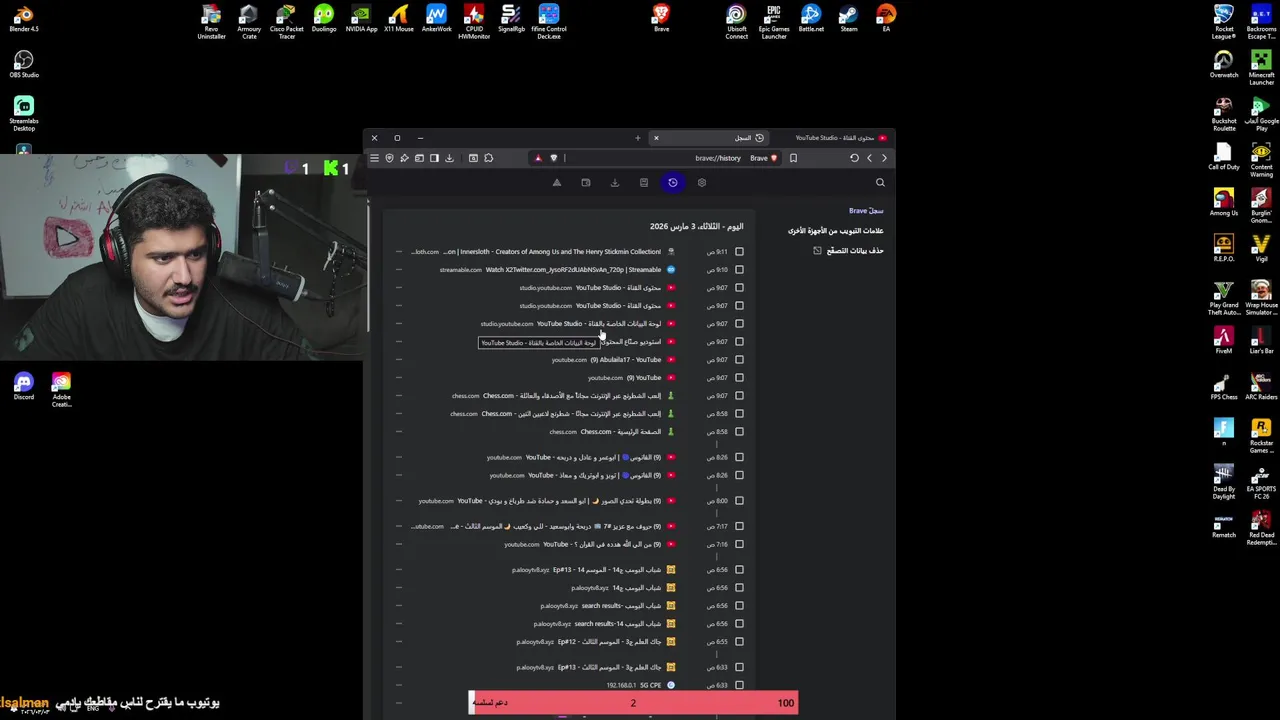Open the Brave Shields lion icon
This screenshot has width=1280, height=720.
point(553,158)
